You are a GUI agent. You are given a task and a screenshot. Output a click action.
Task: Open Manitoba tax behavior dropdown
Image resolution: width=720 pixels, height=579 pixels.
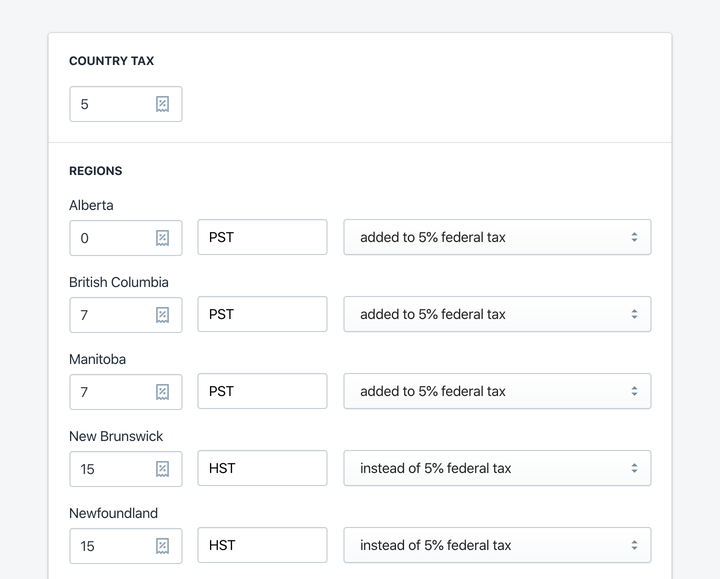(x=497, y=391)
